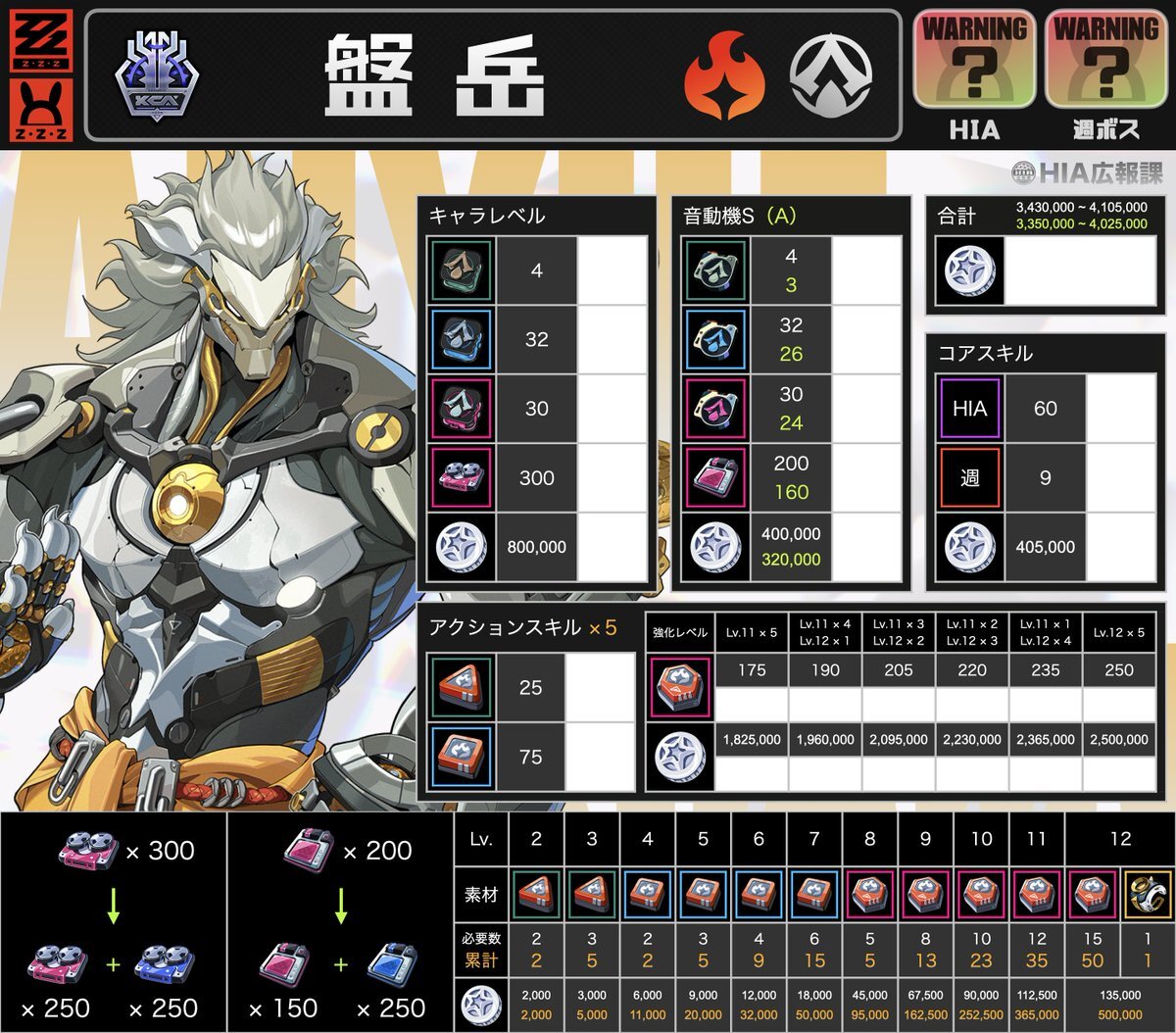Open the WARNING card labeled 週ボス
1176x1033 pixels.
[x=1106, y=61]
